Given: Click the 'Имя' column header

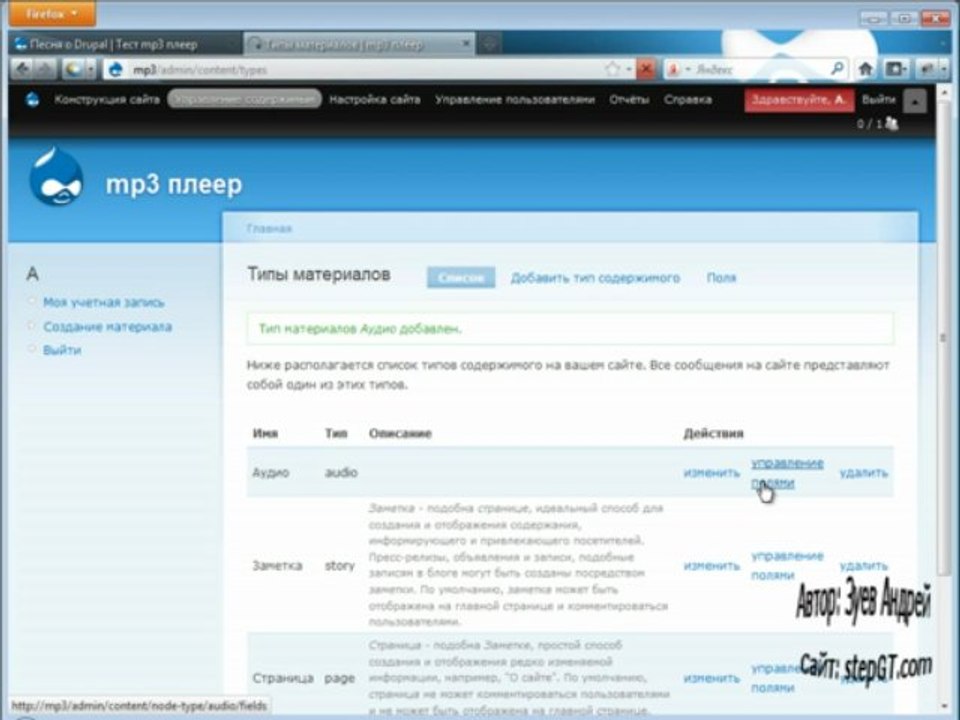Looking at the screenshot, I should 265,433.
